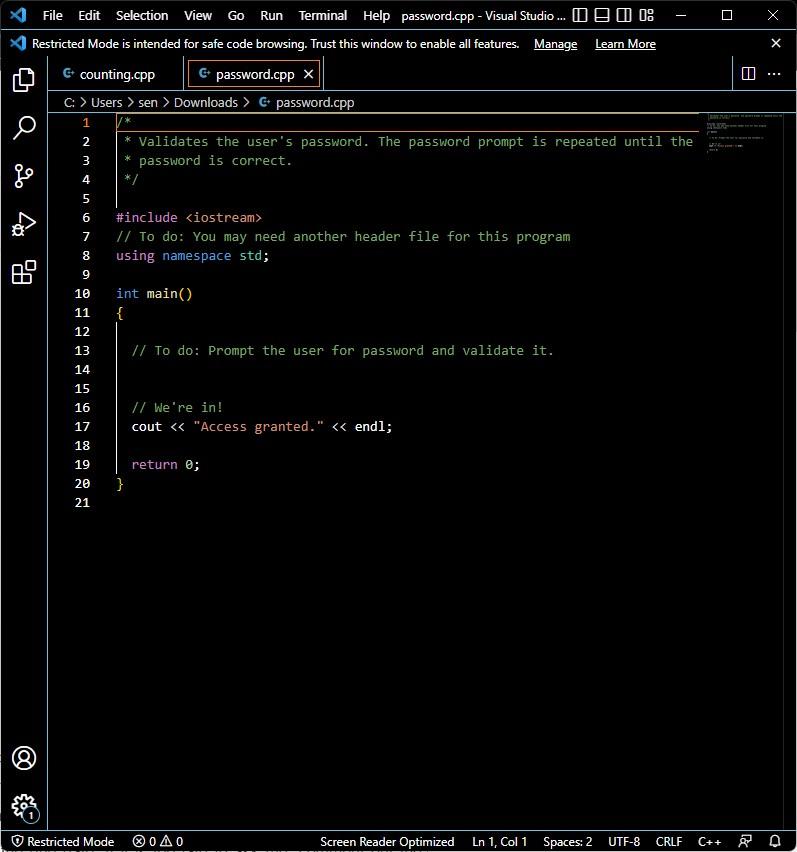This screenshot has height=852, width=797.
Task: Change indentation via Spaces: 2
Action: tap(567, 841)
